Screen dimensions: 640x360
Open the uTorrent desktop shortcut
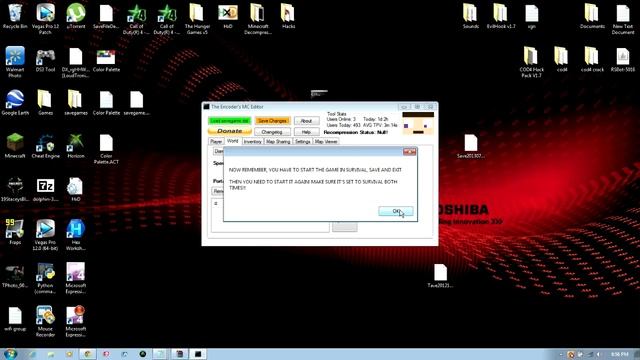(76, 17)
